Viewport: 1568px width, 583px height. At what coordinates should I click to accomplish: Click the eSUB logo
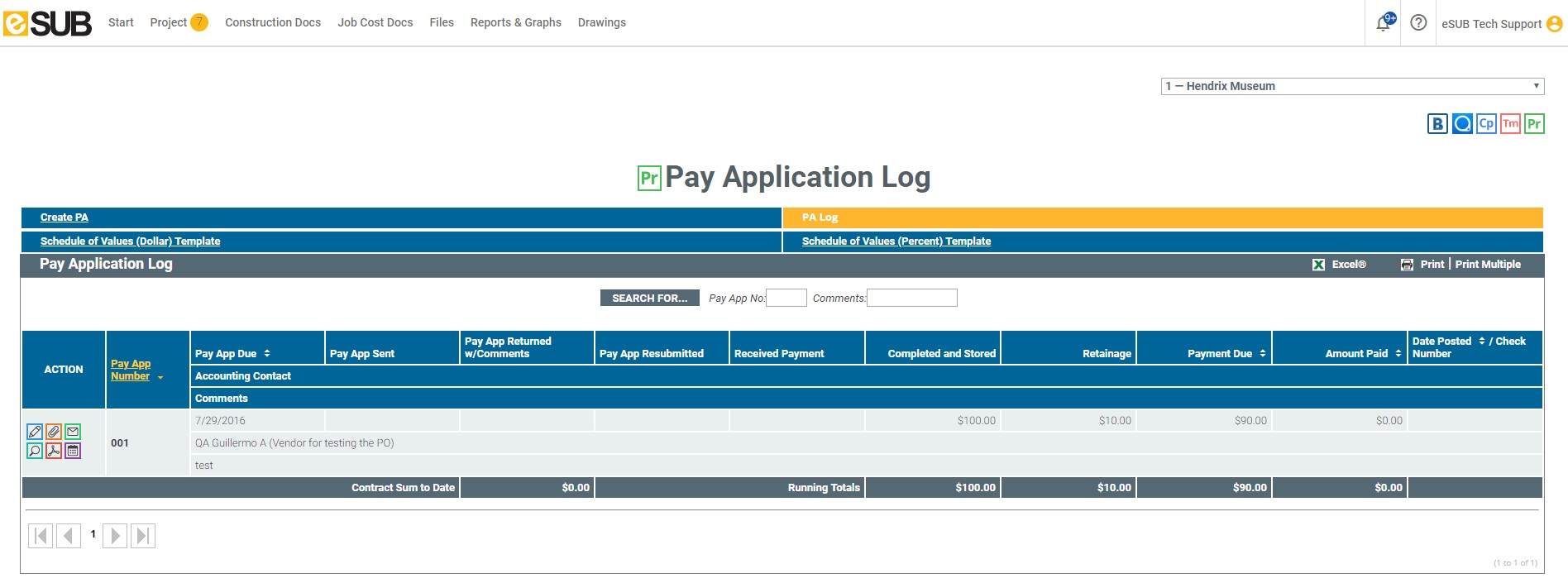pyautogui.click(x=47, y=23)
